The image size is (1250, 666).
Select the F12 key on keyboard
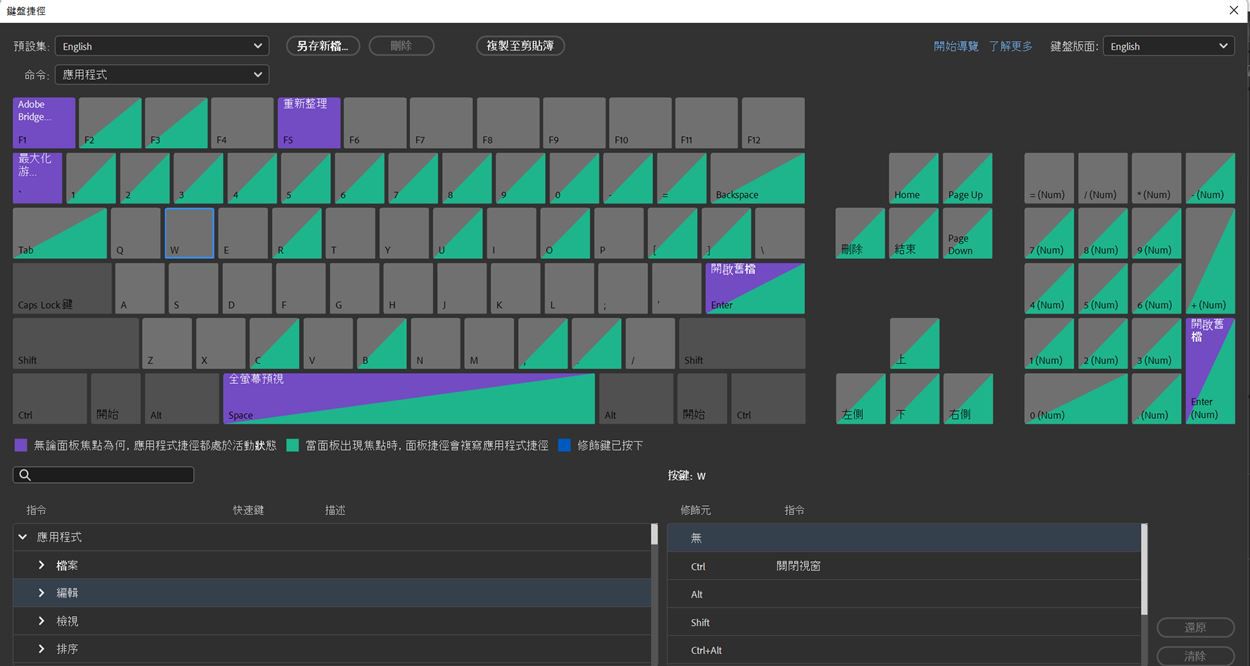(773, 123)
